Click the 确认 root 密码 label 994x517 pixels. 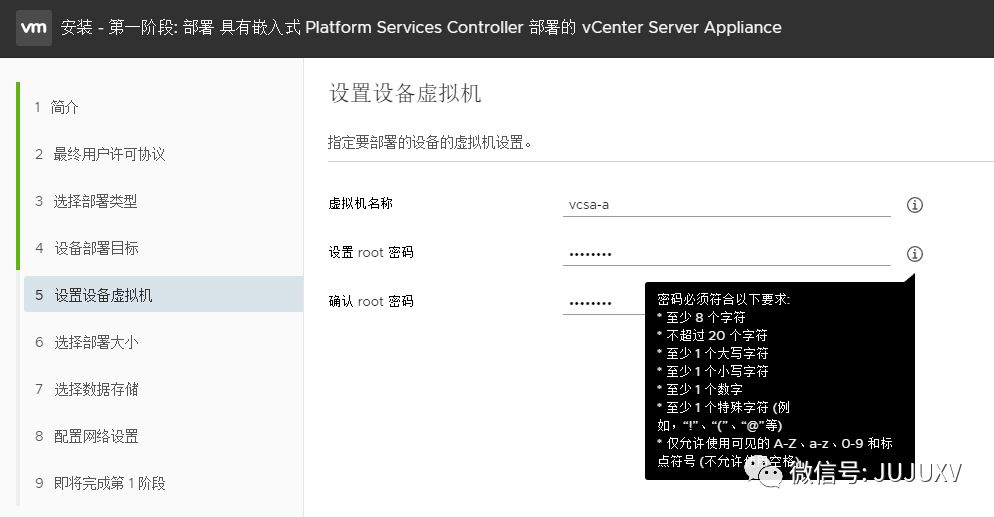371,301
